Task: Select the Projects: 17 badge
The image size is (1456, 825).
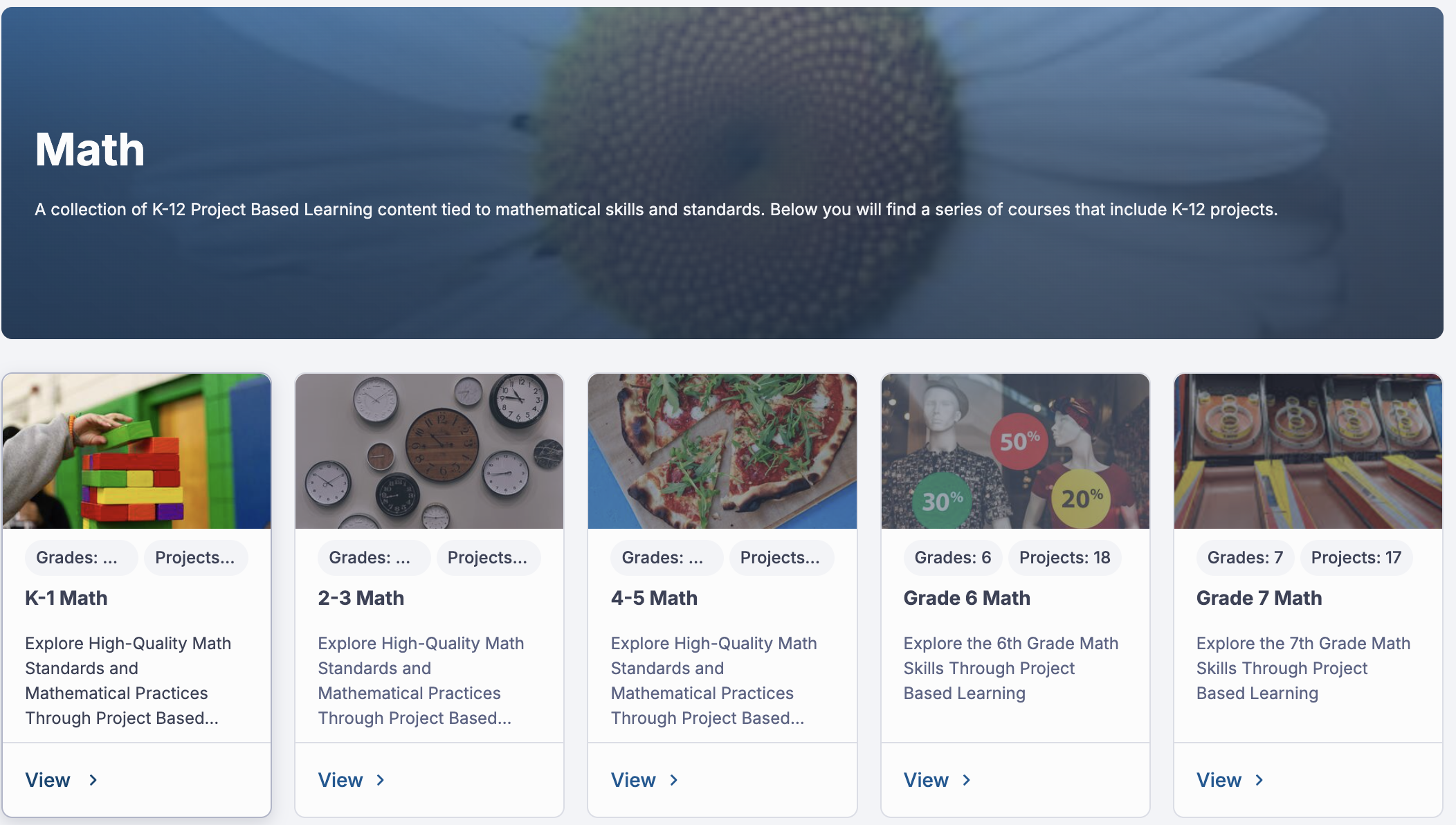Action: point(1356,558)
